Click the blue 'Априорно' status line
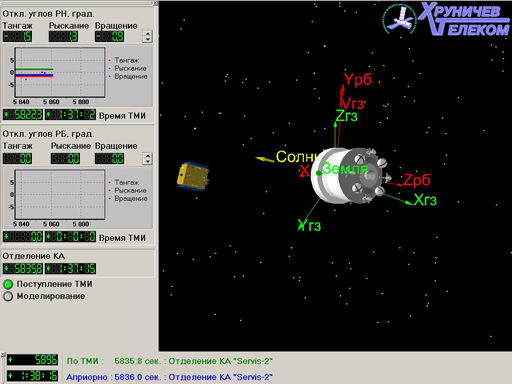The image size is (512, 384). 170,377
